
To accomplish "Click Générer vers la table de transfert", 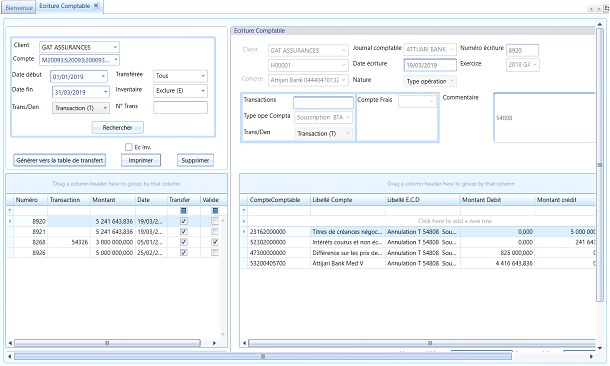I will click(x=60, y=160).
